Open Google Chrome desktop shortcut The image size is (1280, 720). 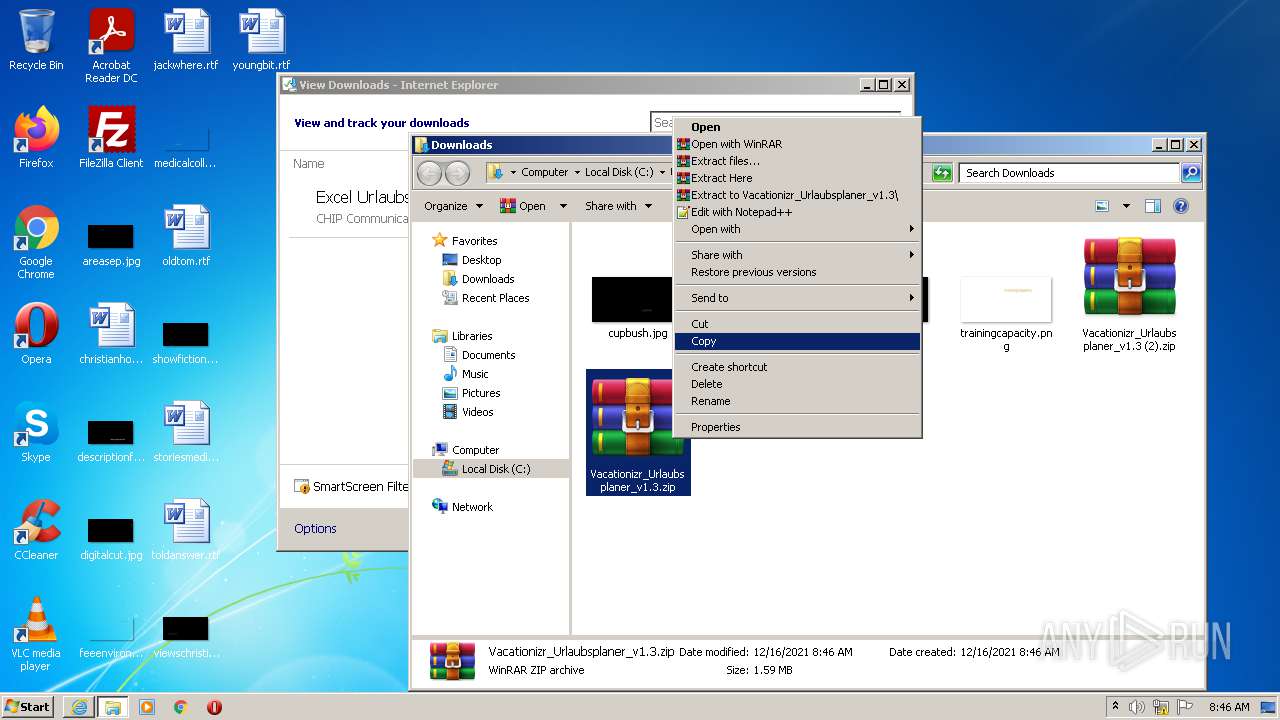[36, 243]
